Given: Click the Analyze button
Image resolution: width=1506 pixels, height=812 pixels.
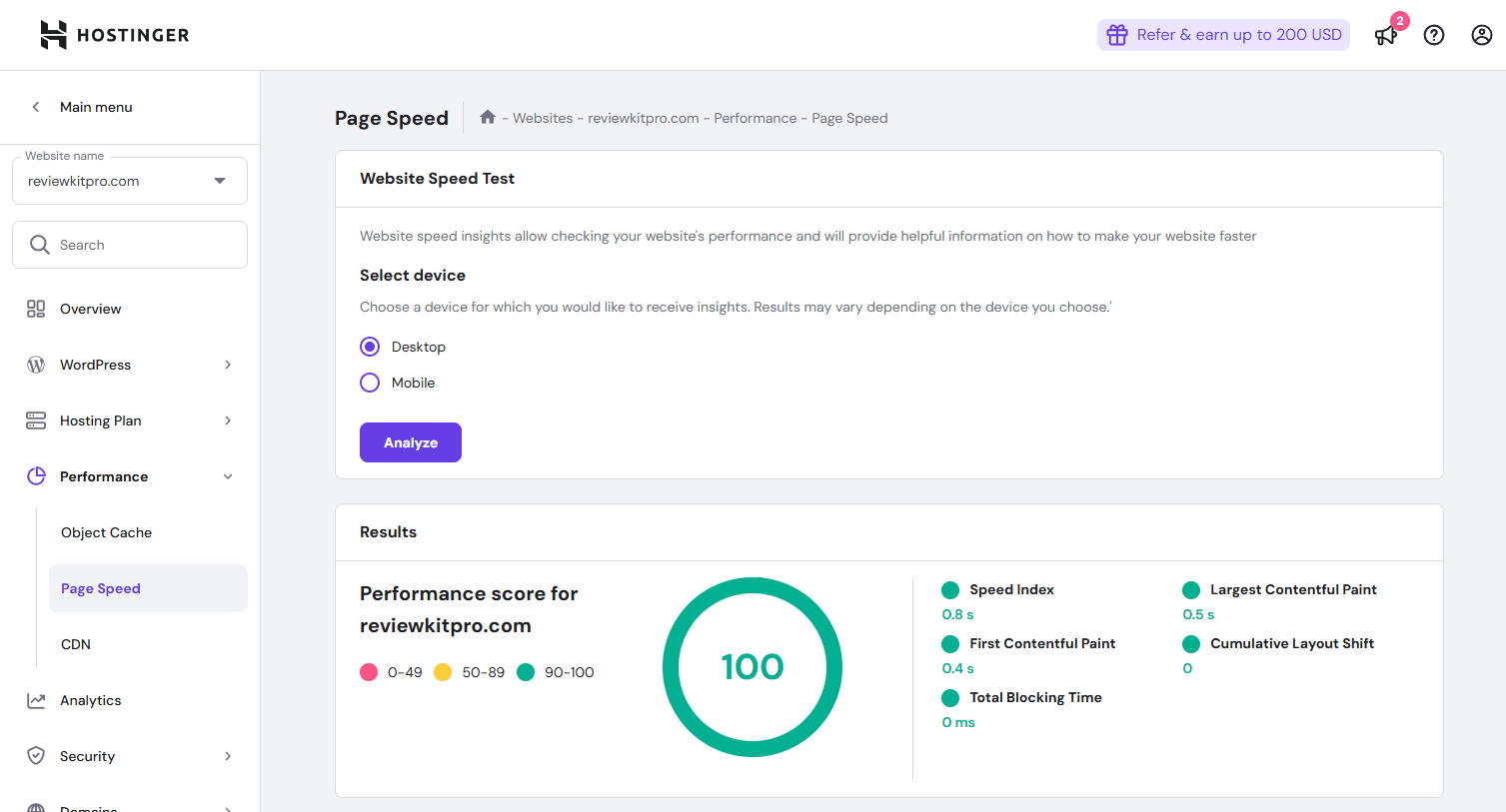Looking at the screenshot, I should [x=411, y=442].
